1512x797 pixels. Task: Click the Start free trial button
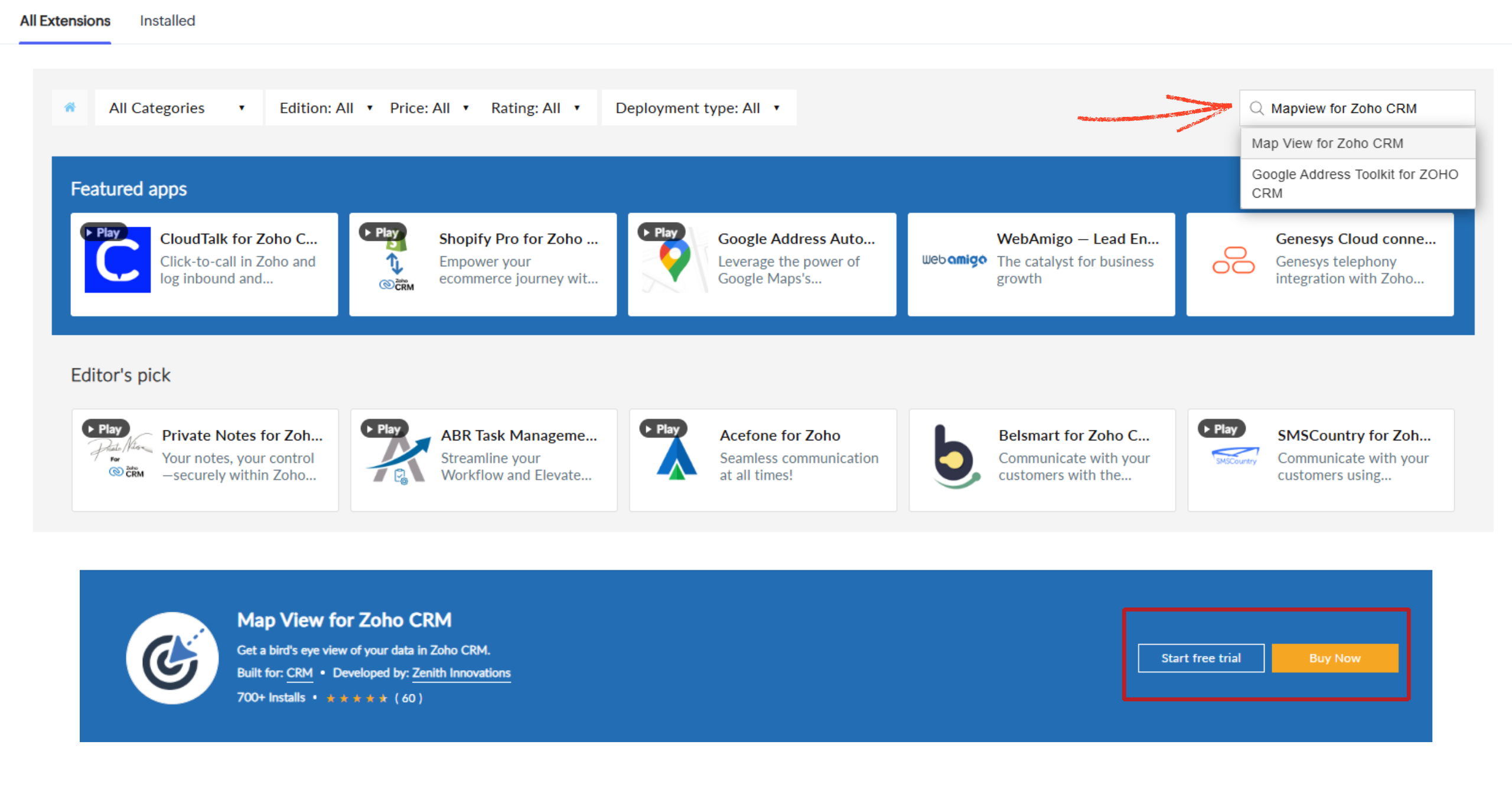[1201, 658]
